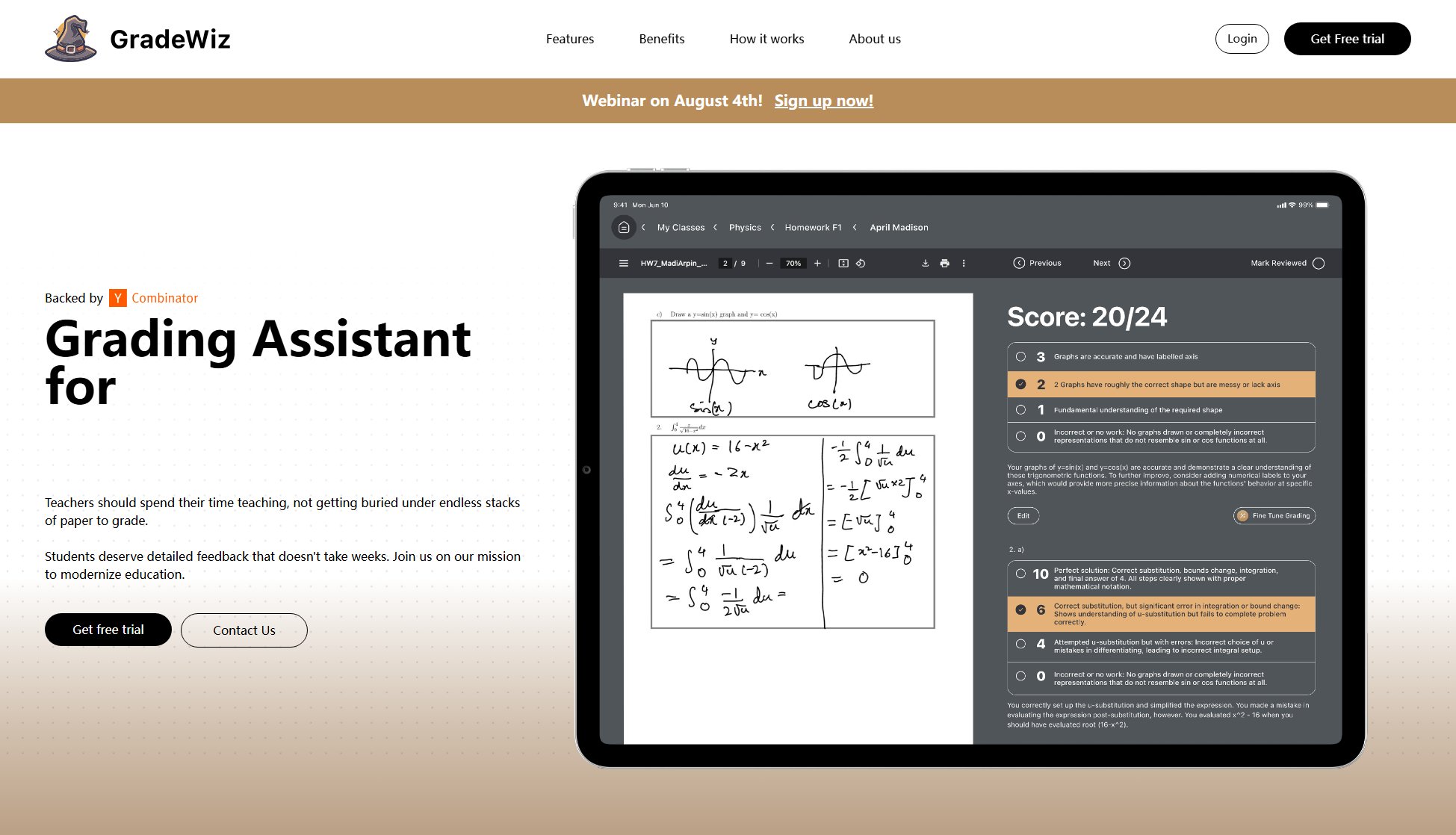This screenshot has width=1456, height=835.
Task: Select the 10-point perfect solution option
Action: tap(1020, 574)
